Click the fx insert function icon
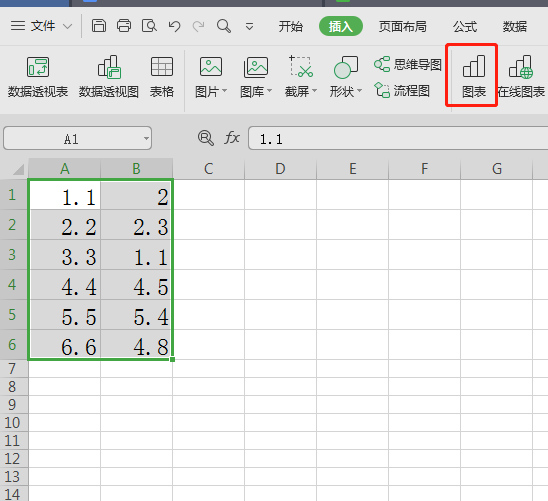This screenshot has height=501, width=548. 232,138
